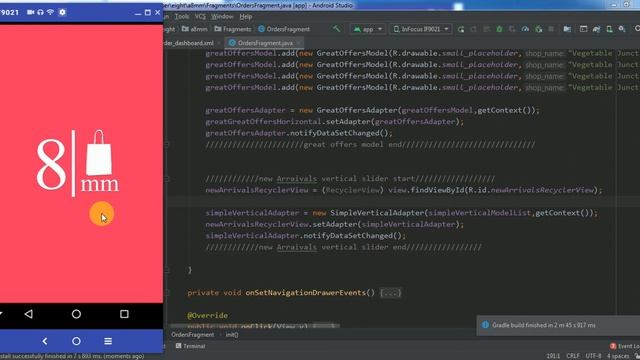
Task: Click the Attach Debugger to process icon
Action: point(538,29)
